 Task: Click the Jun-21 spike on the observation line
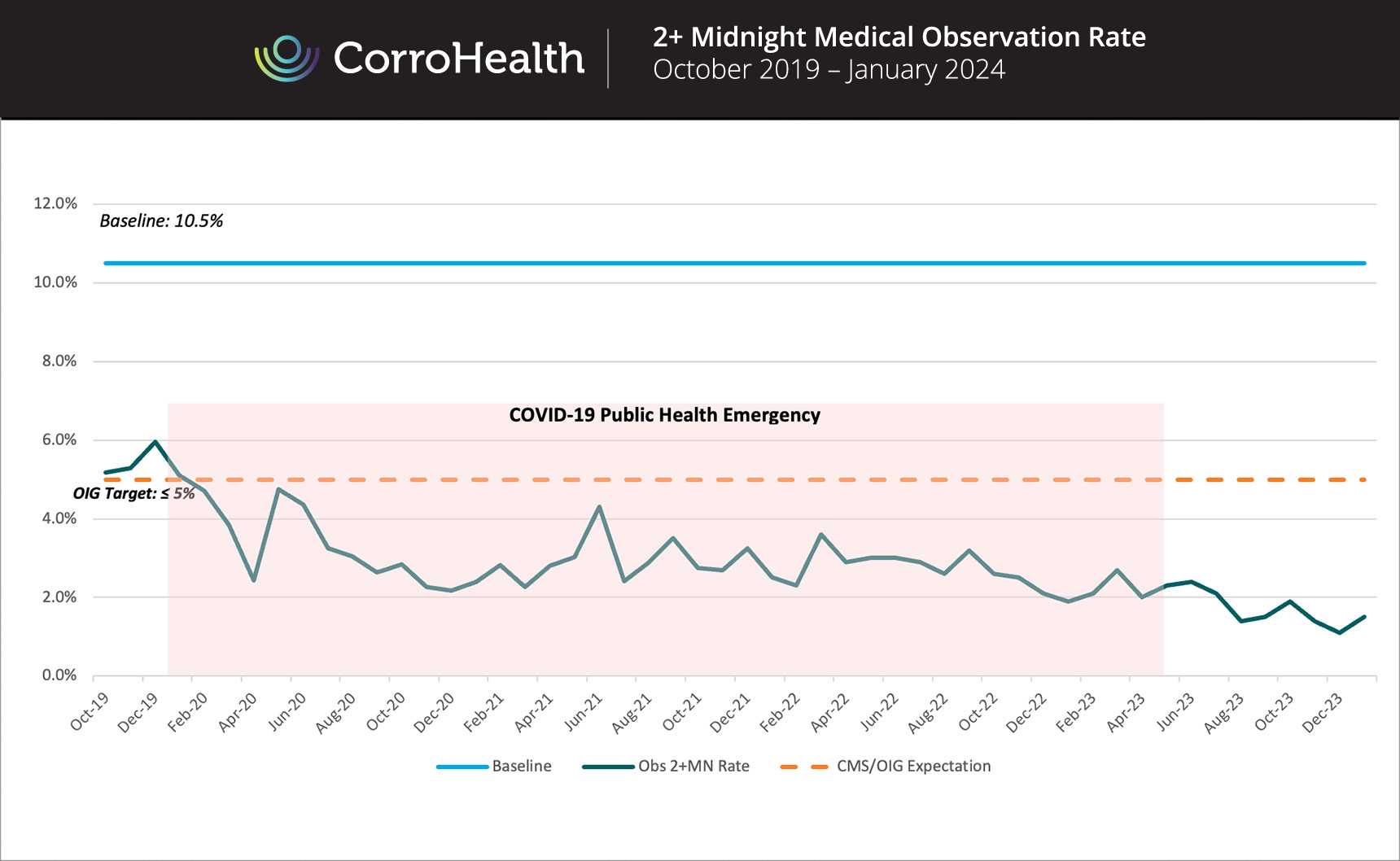click(x=600, y=506)
